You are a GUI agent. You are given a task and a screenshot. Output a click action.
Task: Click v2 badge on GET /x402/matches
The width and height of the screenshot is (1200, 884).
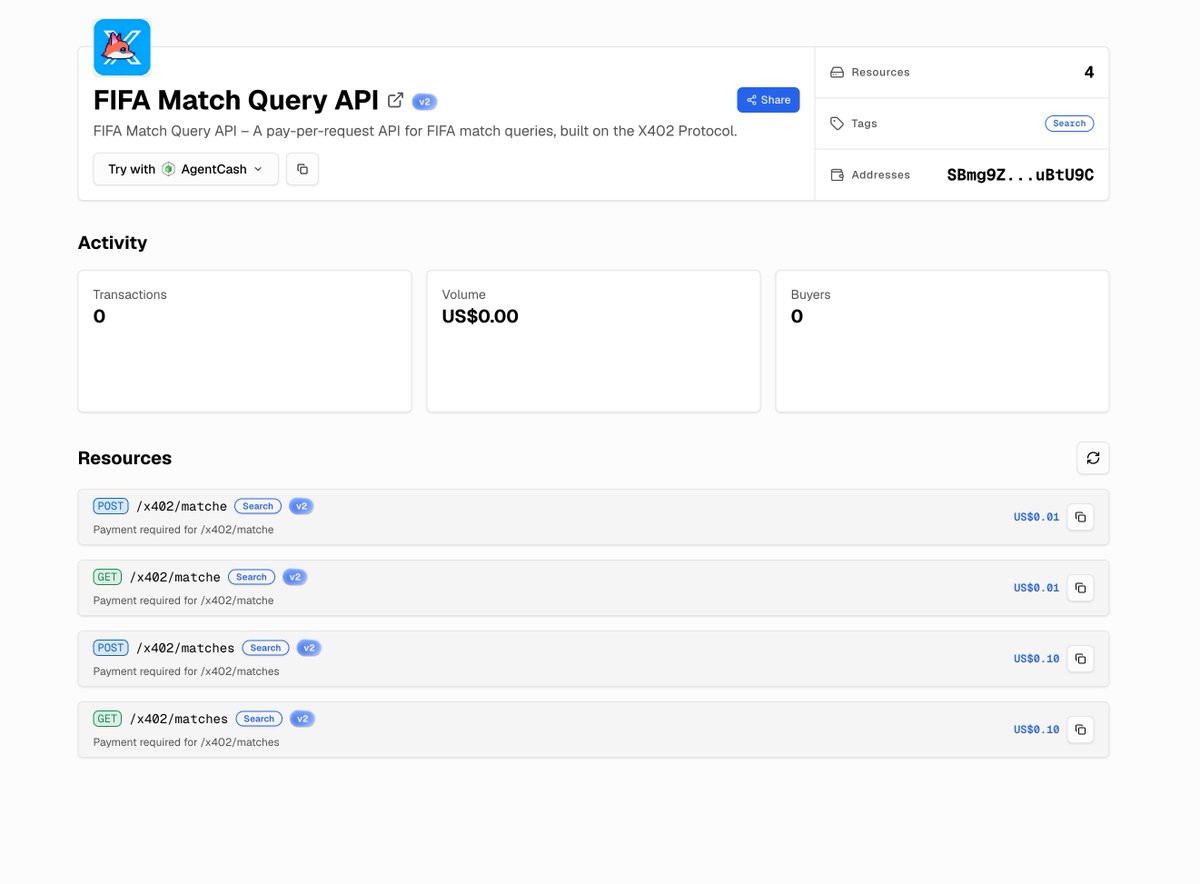click(302, 719)
